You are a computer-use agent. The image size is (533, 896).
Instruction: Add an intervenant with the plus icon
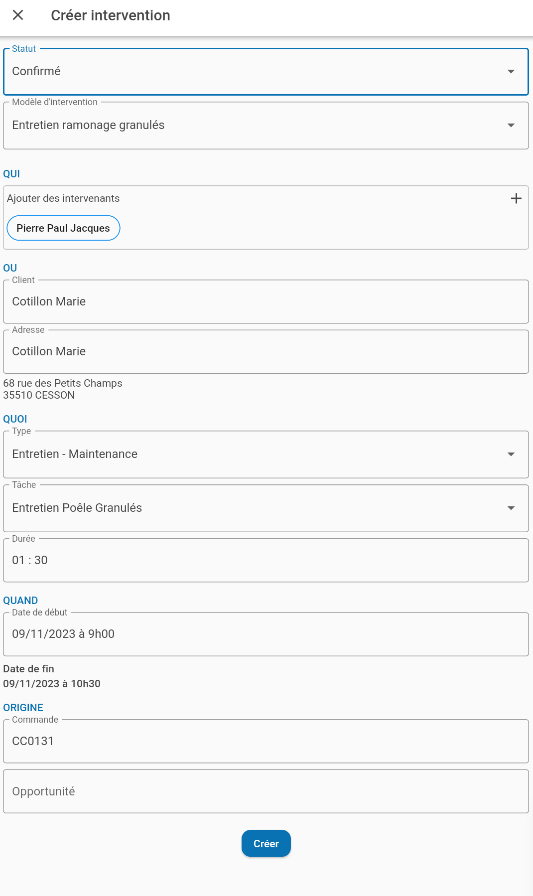tap(516, 198)
